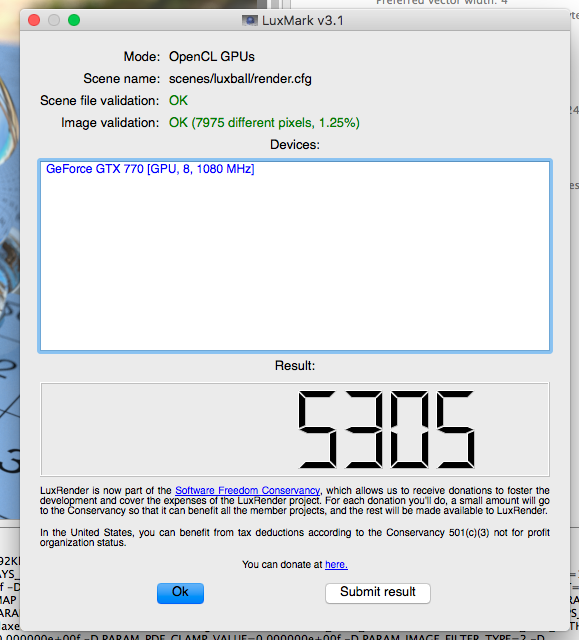The height and width of the screenshot is (640, 579).
Task: Click the LuxMark v3.1 window title
Action: [x=302, y=20]
